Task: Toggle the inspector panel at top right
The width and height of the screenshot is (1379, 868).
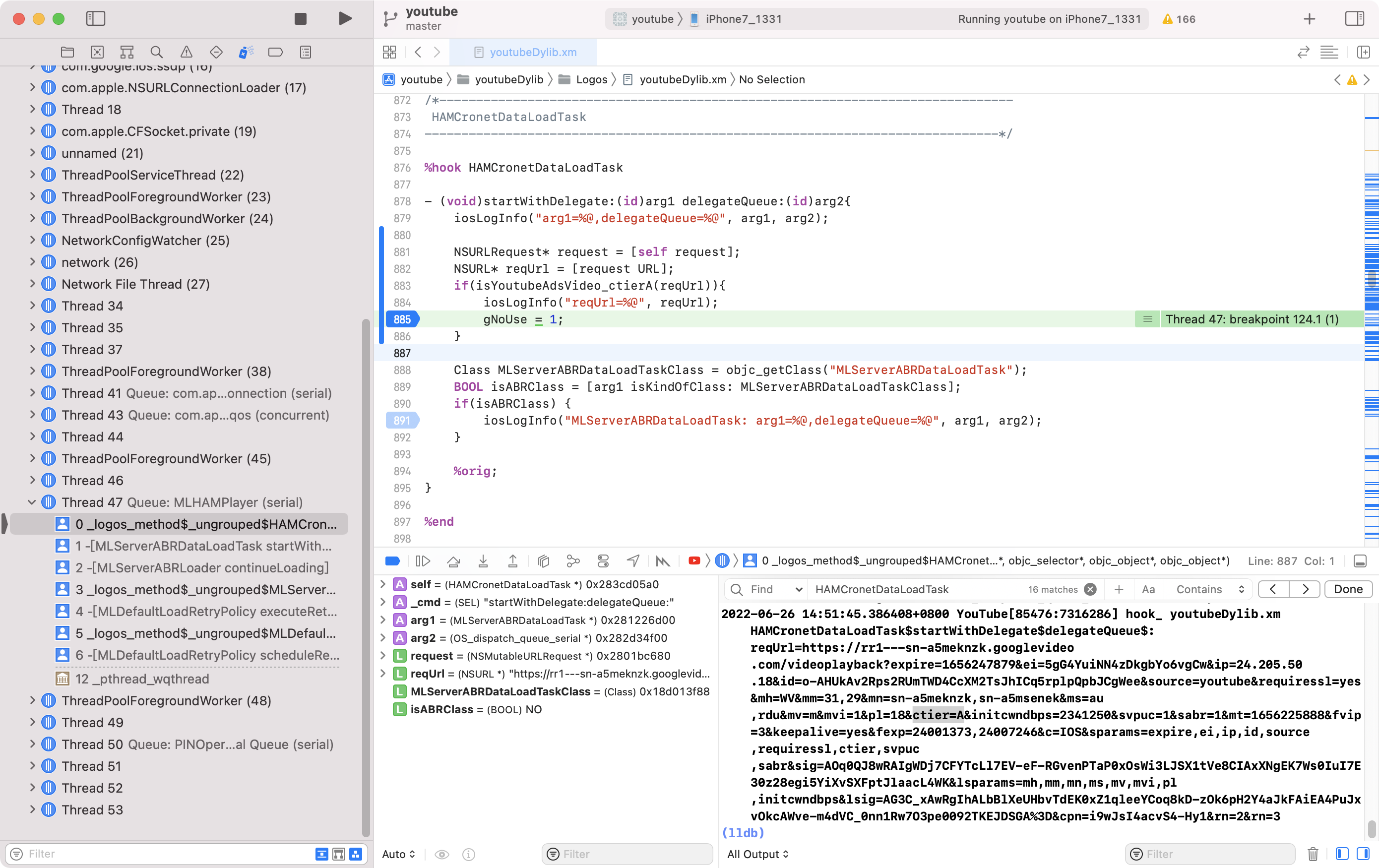Action: (x=1354, y=19)
